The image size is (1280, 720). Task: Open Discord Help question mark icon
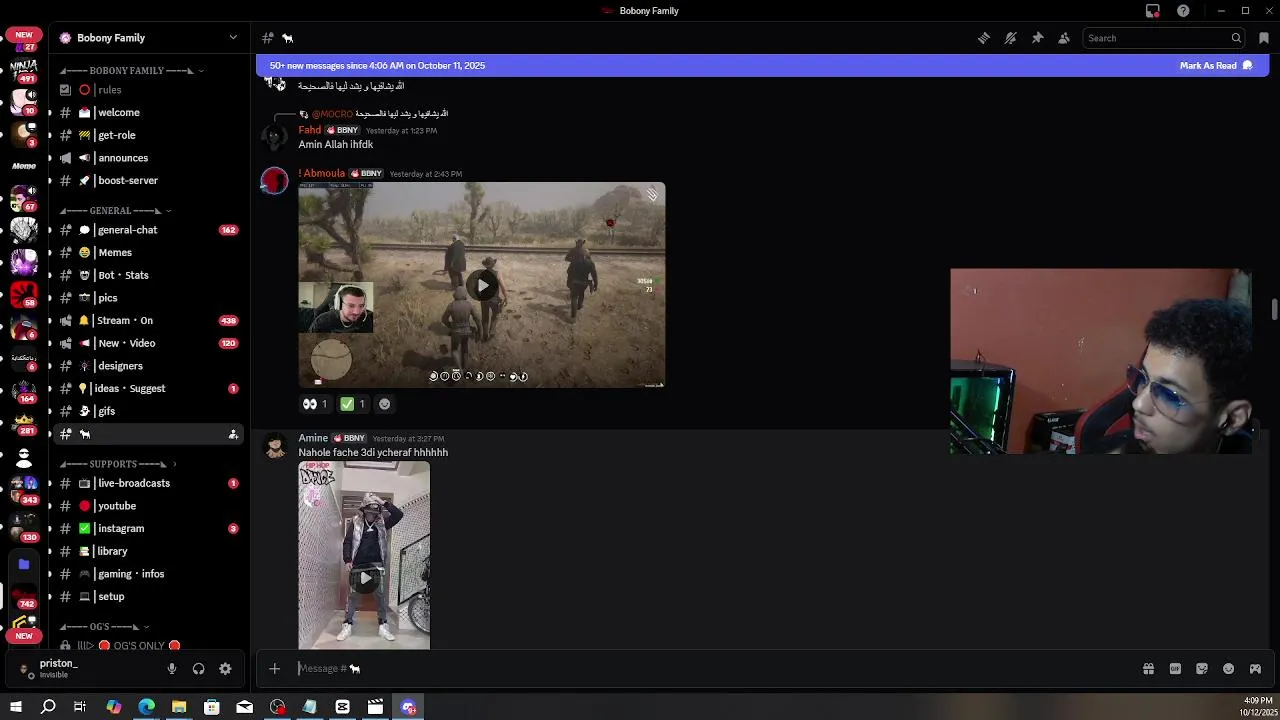coord(1184,11)
